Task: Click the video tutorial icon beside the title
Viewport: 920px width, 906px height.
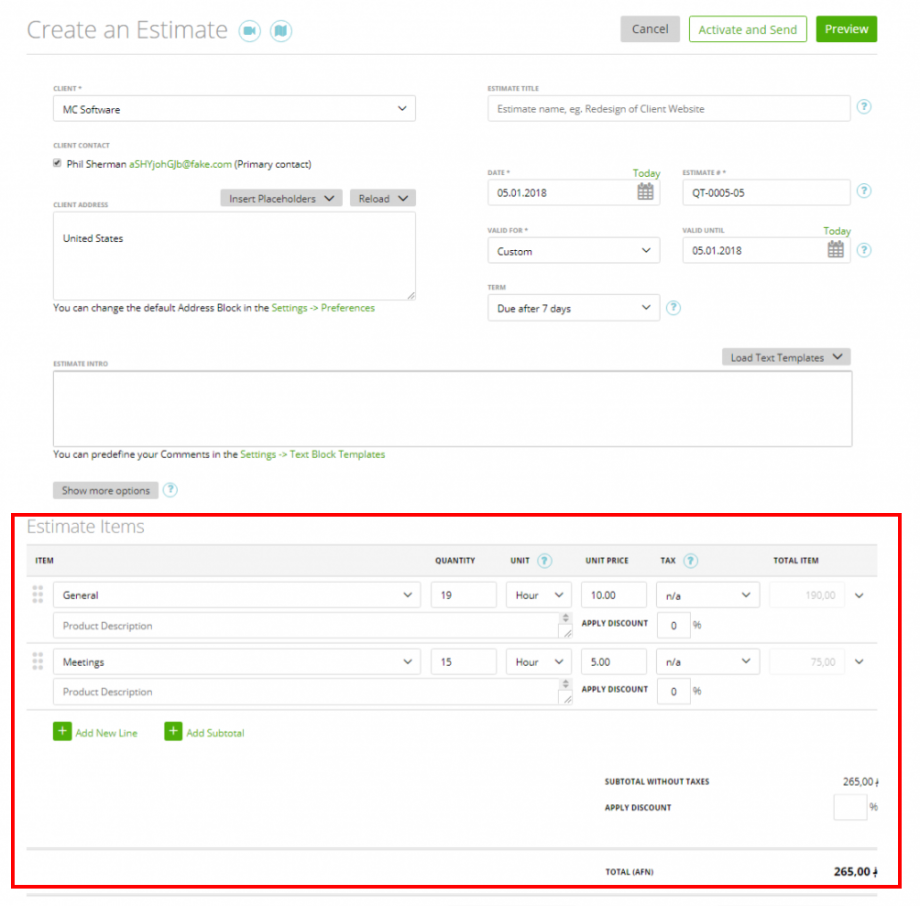Action: click(250, 31)
